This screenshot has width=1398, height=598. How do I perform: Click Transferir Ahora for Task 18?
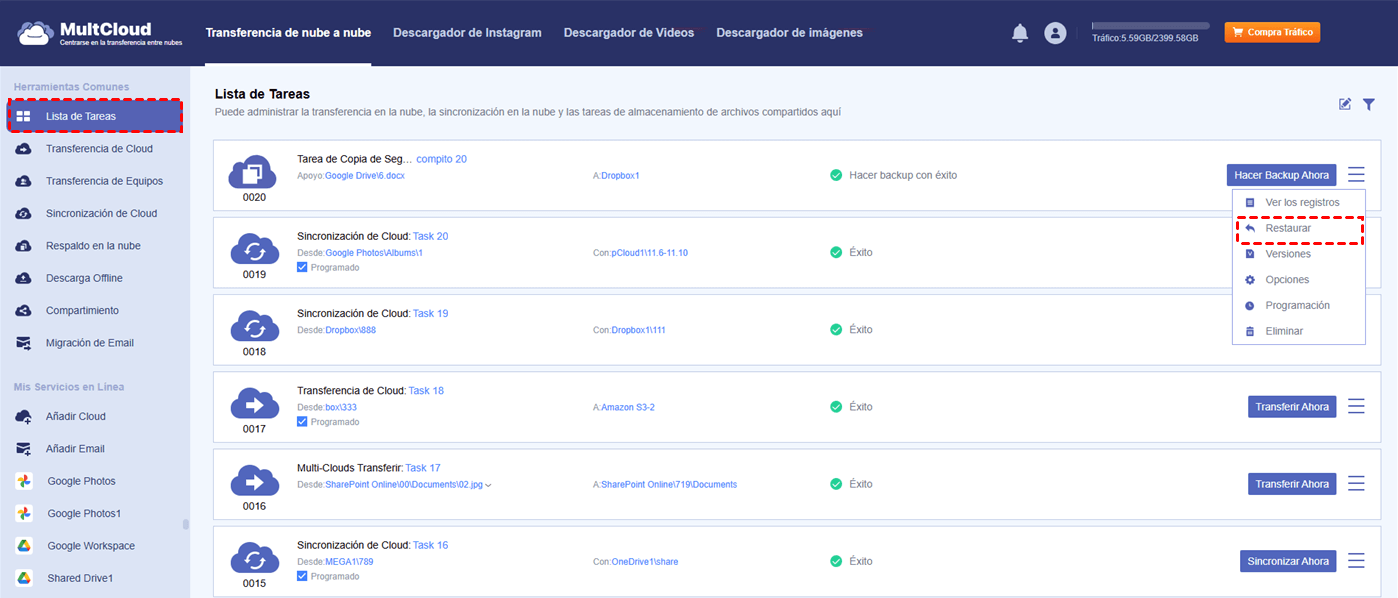point(1292,407)
